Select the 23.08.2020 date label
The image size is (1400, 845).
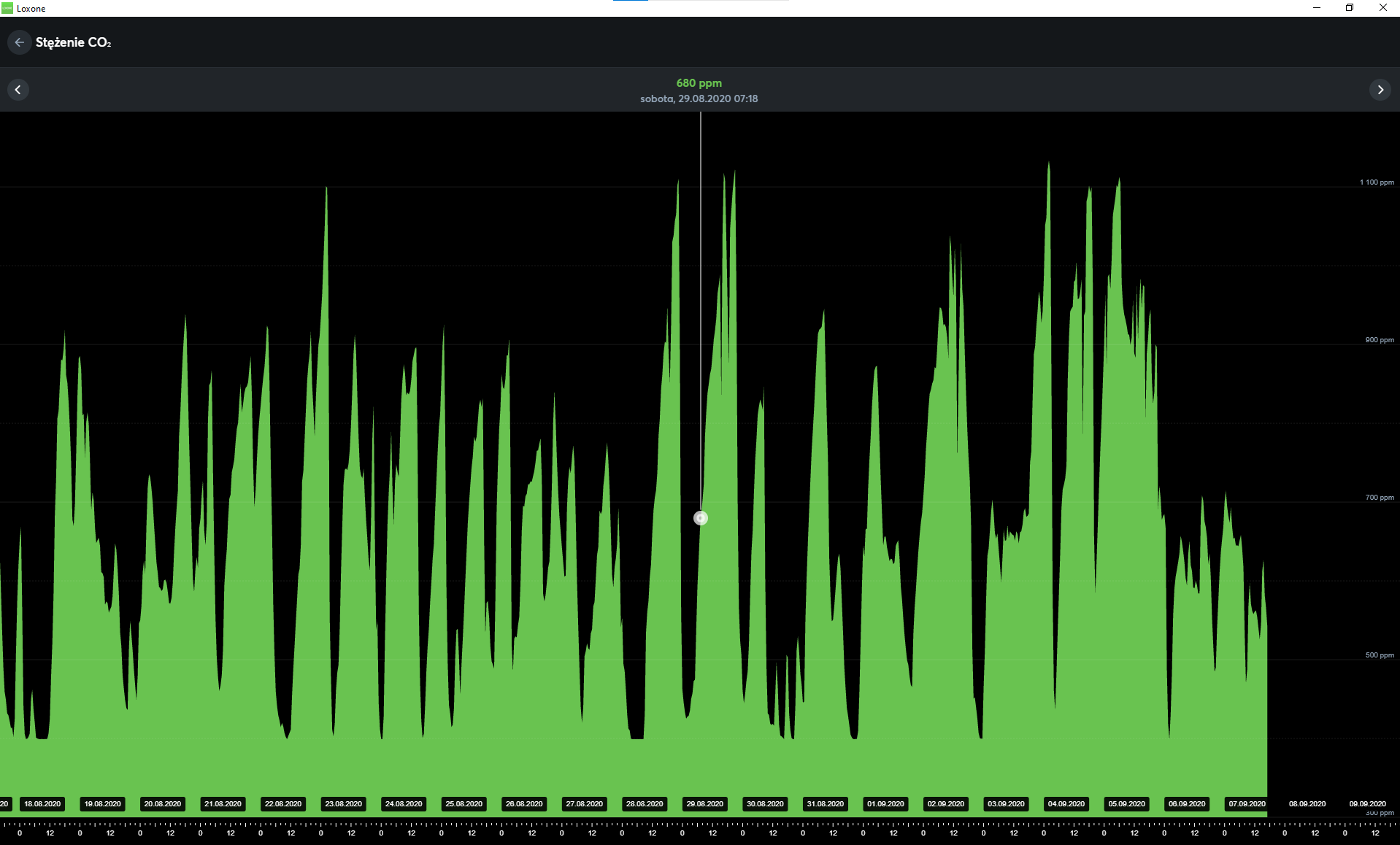(x=343, y=804)
